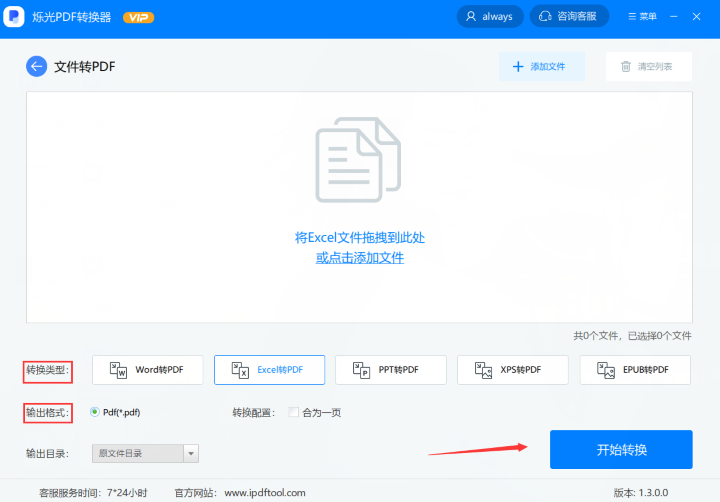The width and height of the screenshot is (720, 502).
Task: Select the Pdf(*.pdf) output format radio
Action: pos(95,412)
